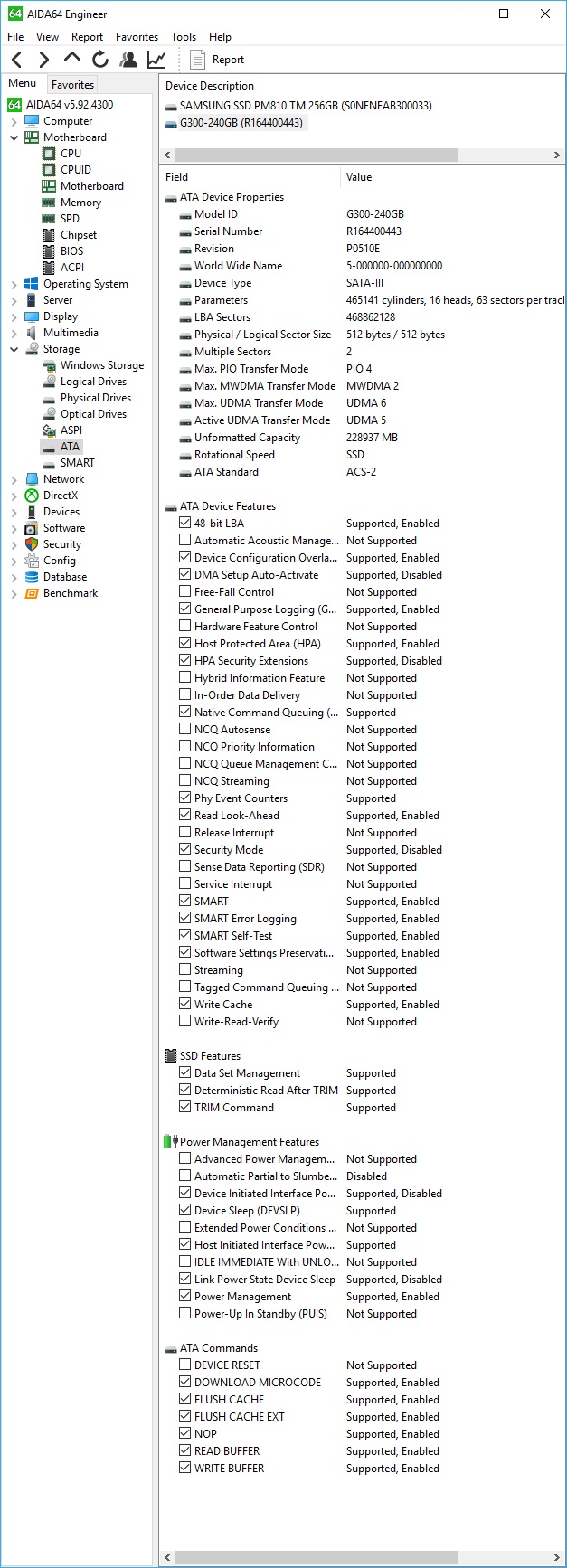567x1568 pixels.
Task: Click device list horizontal scrollbar thumb
Action: 317,156
